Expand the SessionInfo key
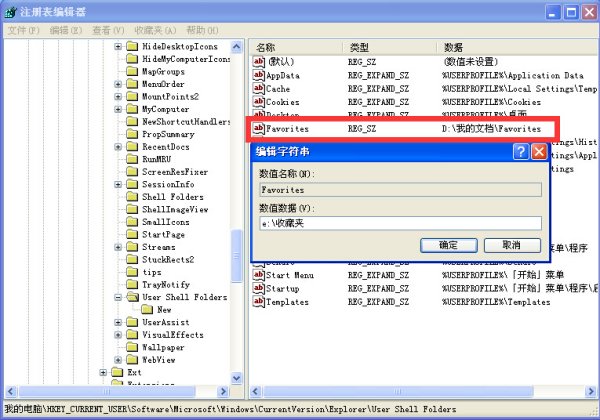 tap(118, 184)
